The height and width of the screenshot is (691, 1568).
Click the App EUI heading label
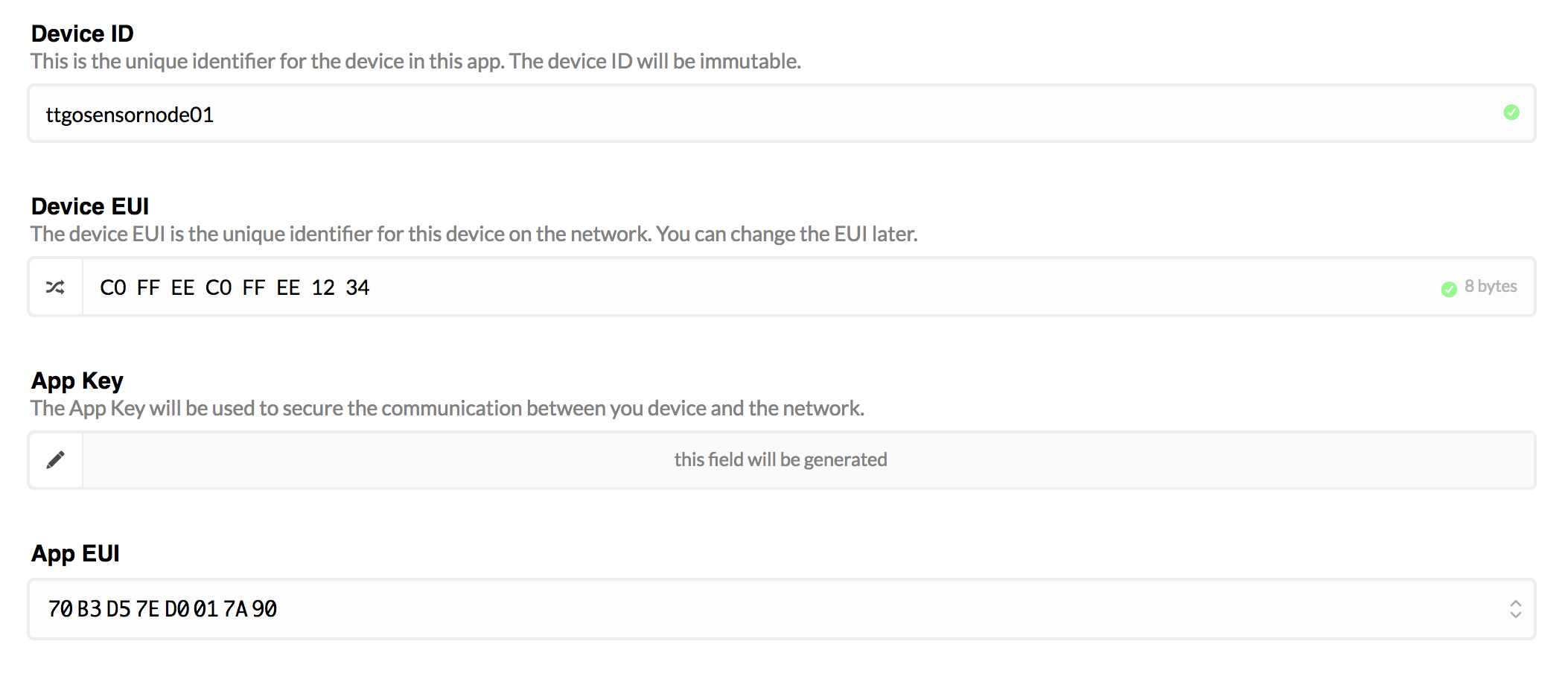click(x=75, y=553)
